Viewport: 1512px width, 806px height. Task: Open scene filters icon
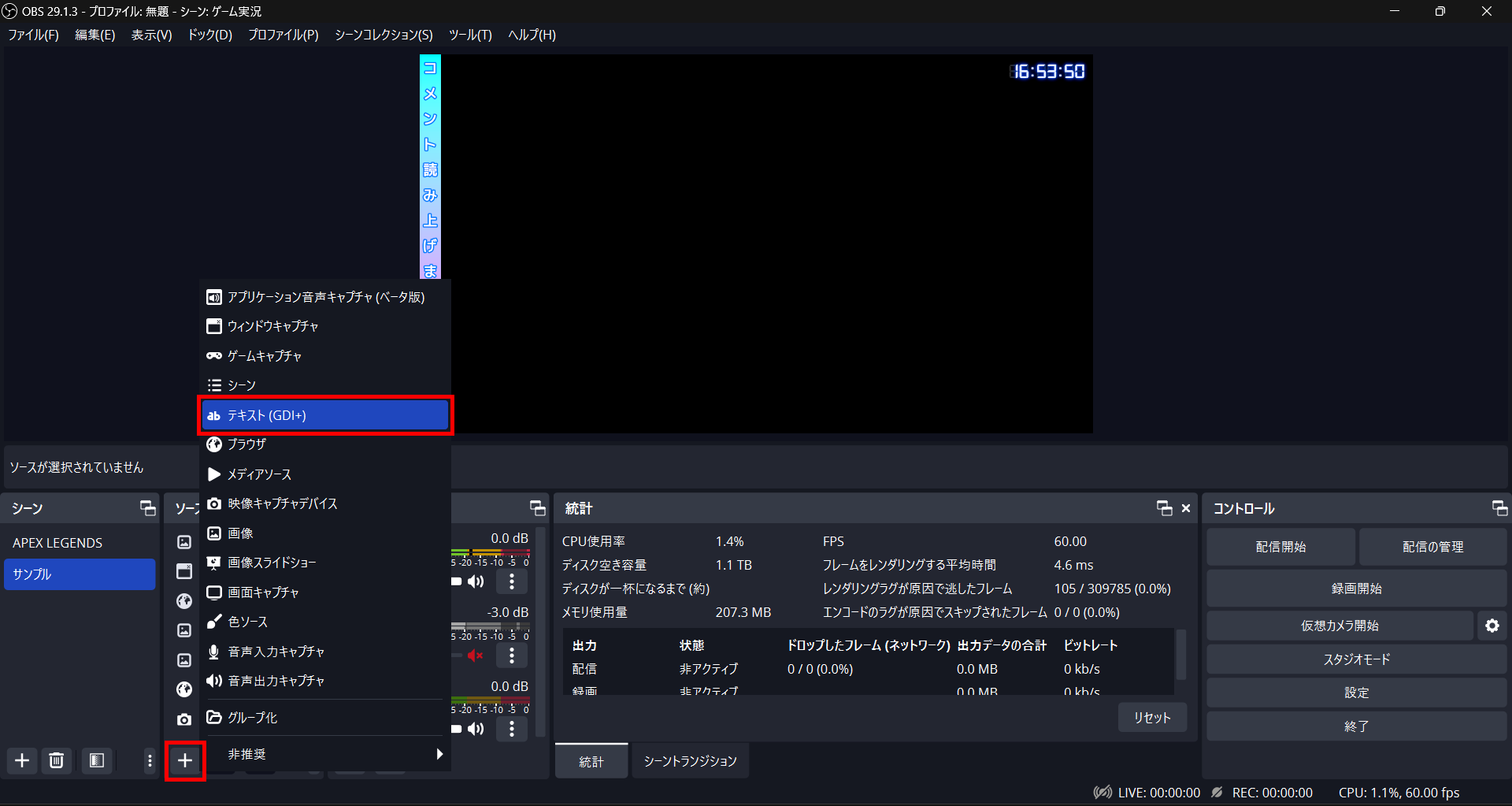click(x=97, y=760)
